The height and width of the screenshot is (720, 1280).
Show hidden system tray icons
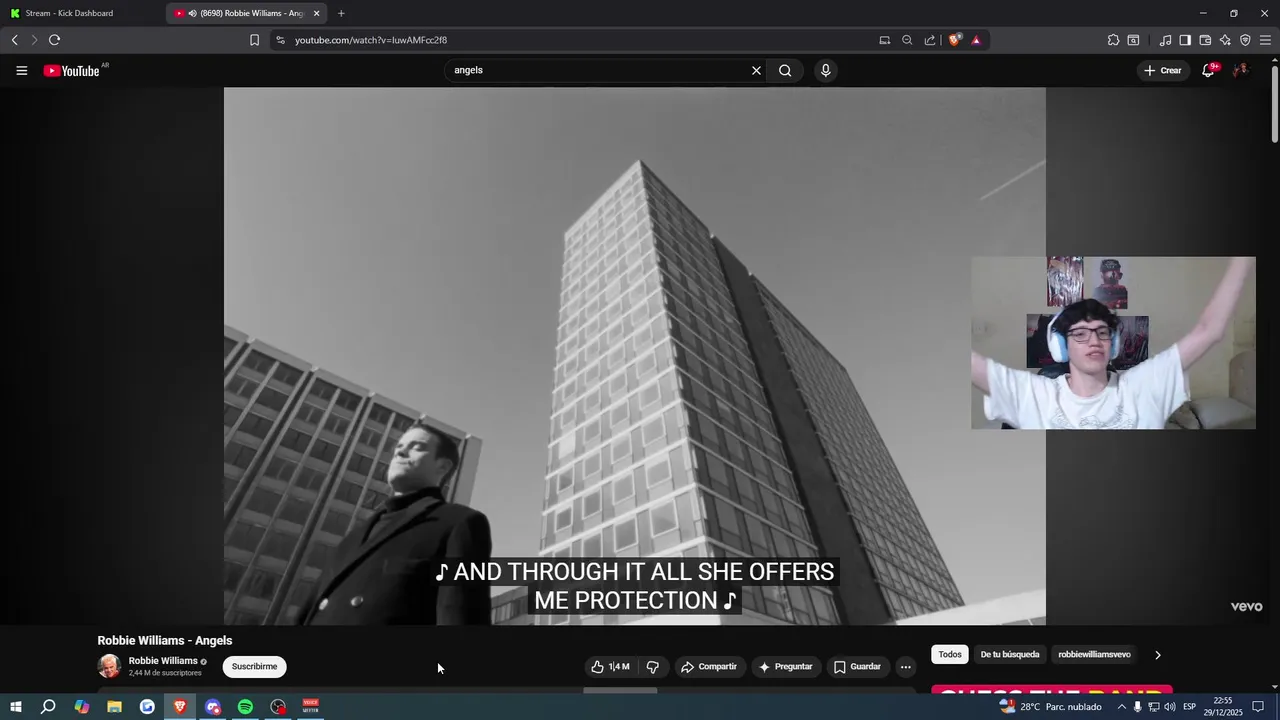1122,707
